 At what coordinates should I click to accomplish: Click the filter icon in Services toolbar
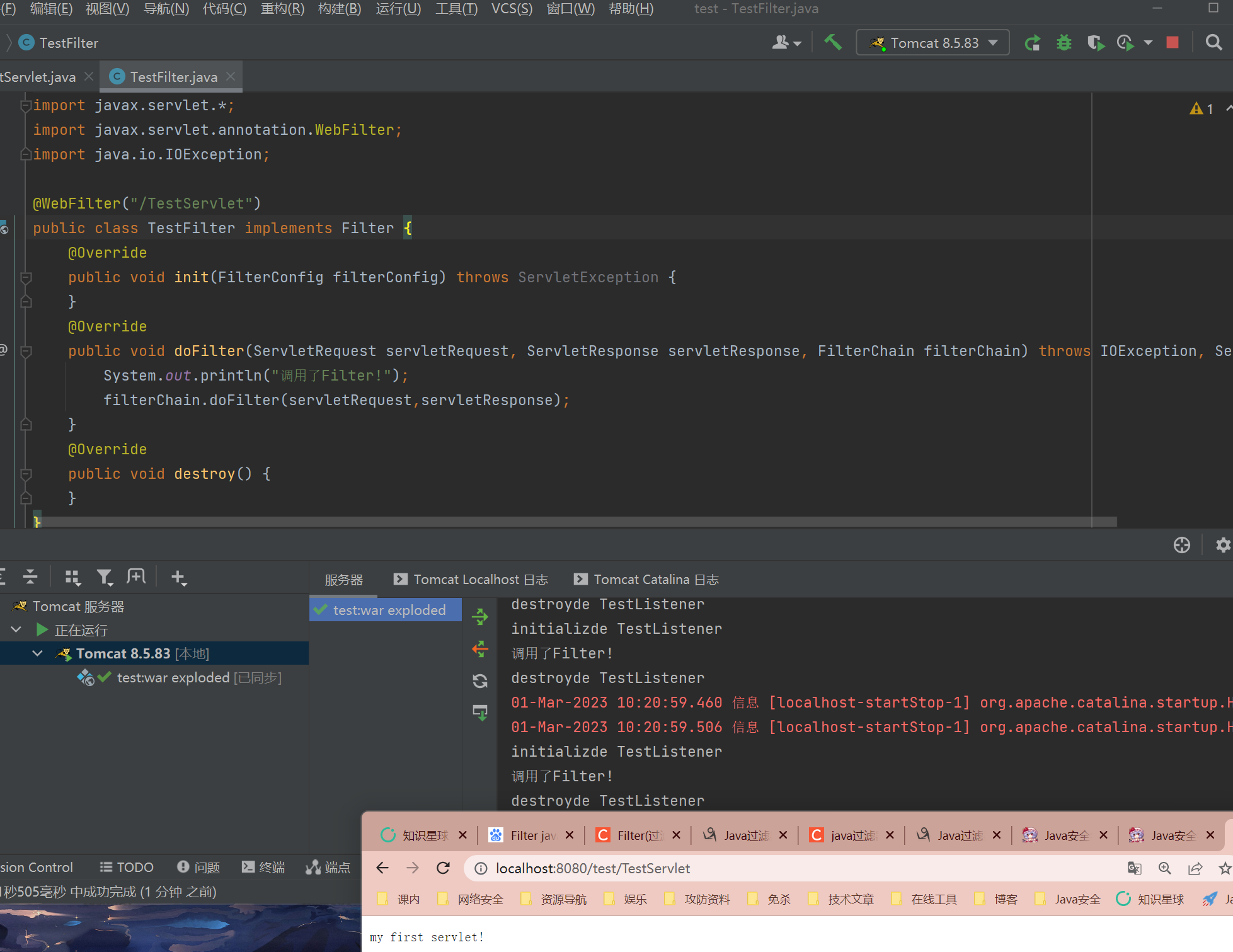point(104,576)
